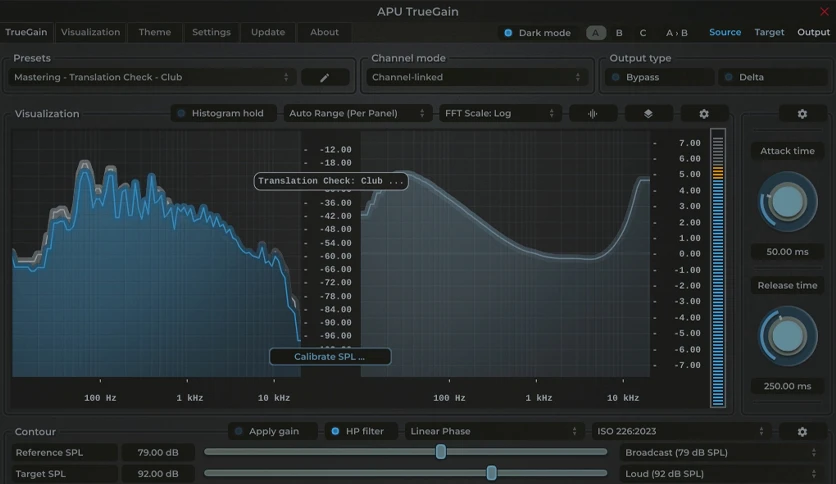Click the layers icon in Visualization toolbar
This screenshot has width=836, height=484.
coord(648,114)
